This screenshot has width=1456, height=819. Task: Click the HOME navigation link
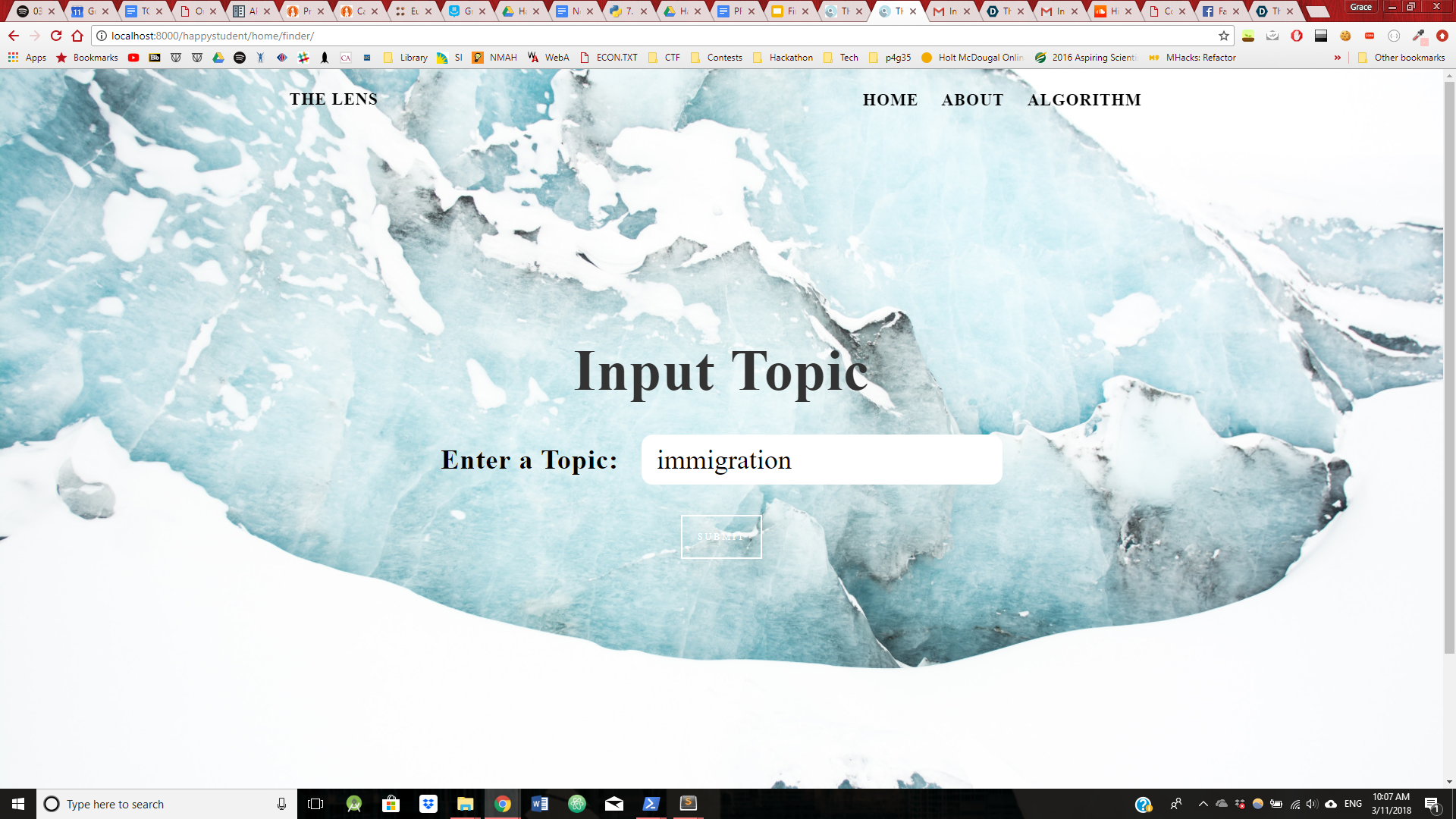click(890, 100)
